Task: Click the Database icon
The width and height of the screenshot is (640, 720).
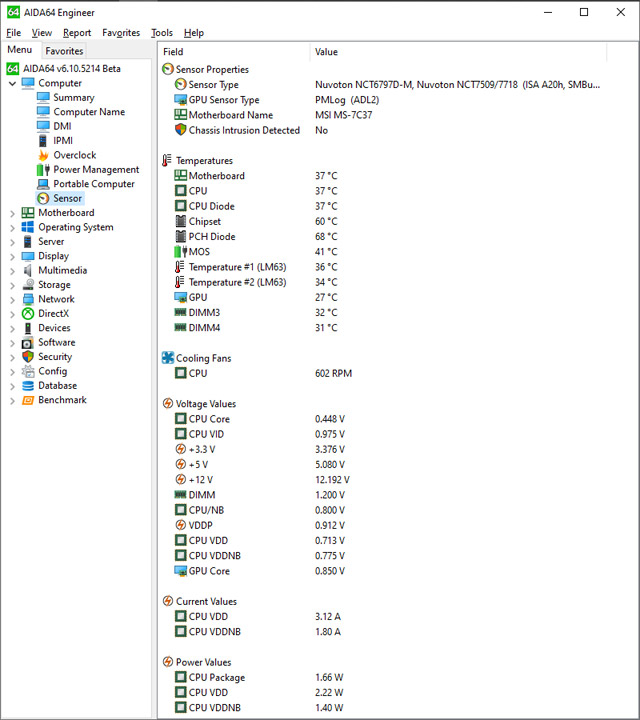Action: pyautogui.click(x=28, y=386)
